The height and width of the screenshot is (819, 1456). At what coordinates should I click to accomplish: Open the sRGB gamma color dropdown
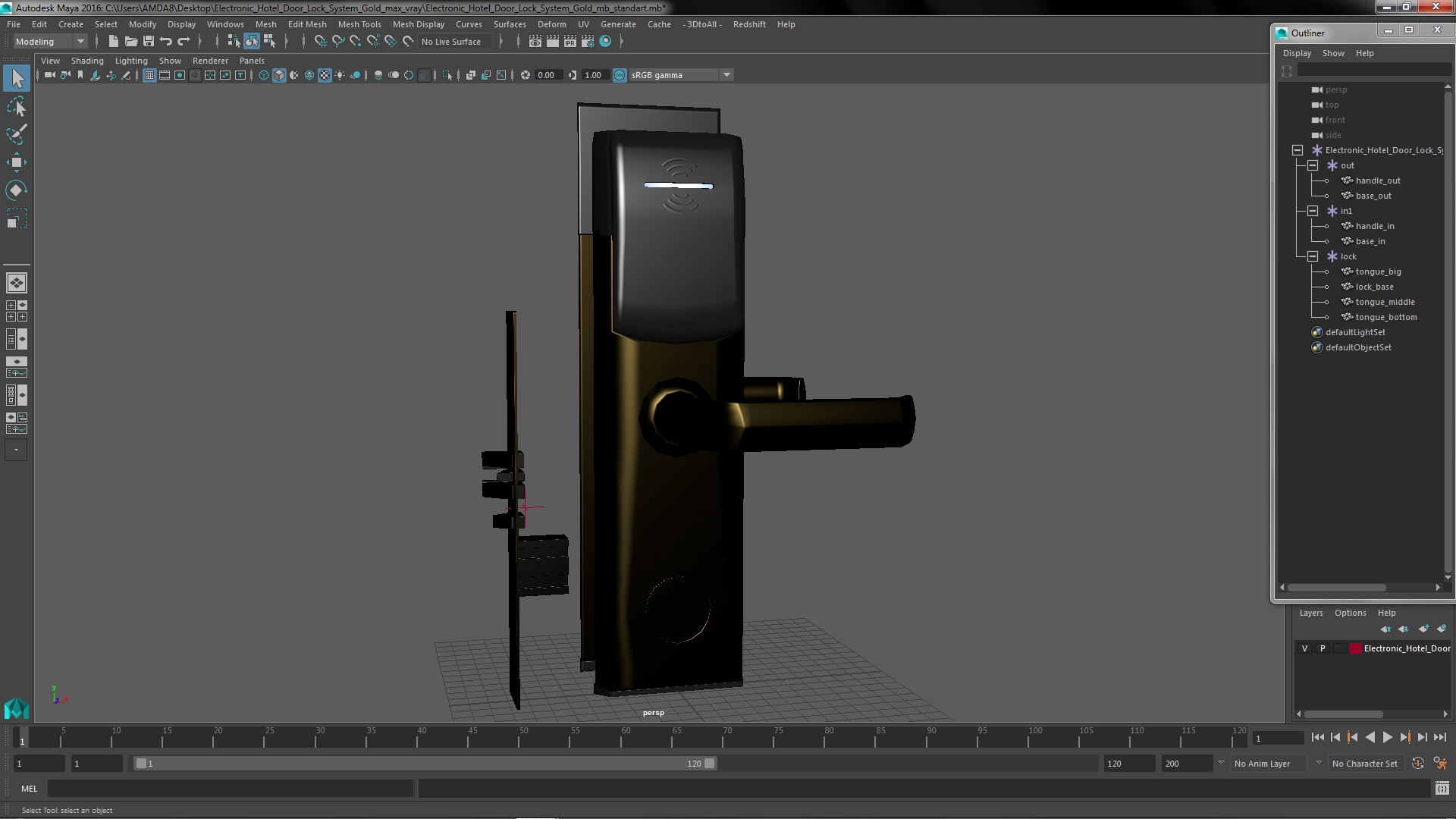pos(726,75)
